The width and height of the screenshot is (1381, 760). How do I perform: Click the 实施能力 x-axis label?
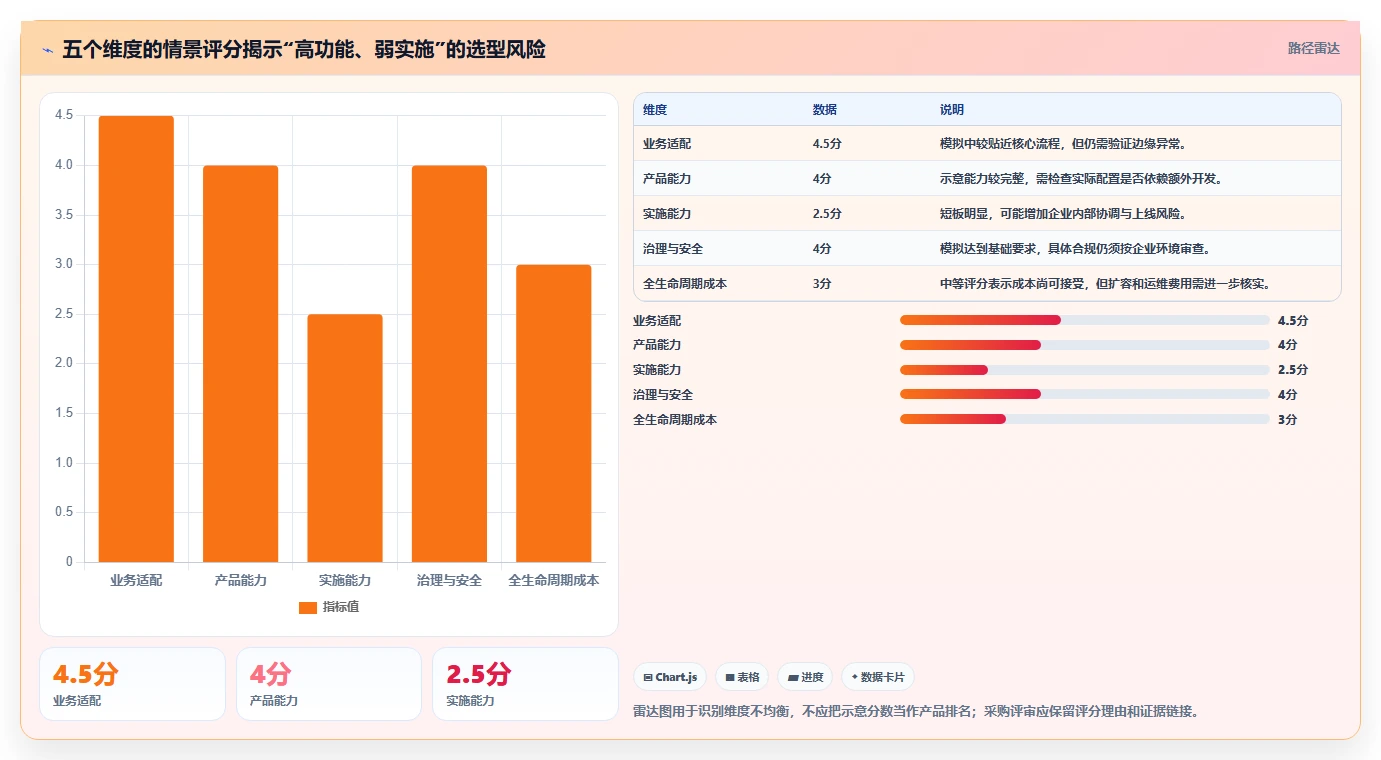pos(345,580)
